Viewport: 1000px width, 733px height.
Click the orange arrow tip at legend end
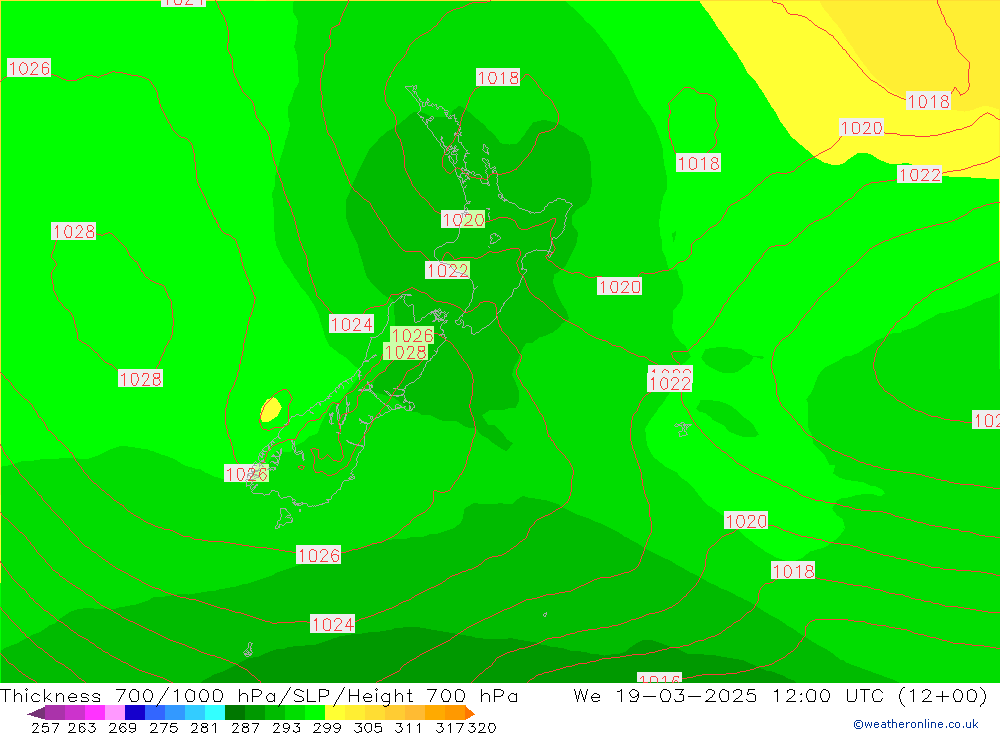[x=470, y=712]
